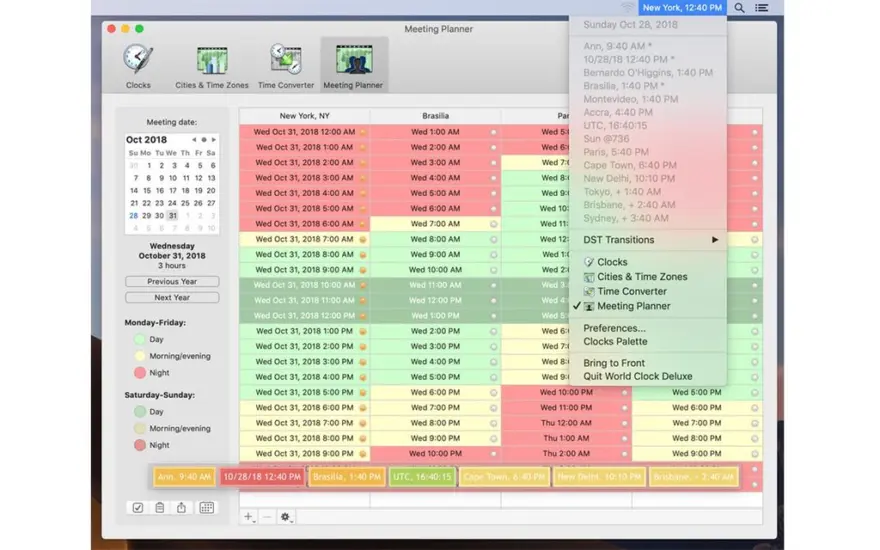Click the New York, 12:40 PM menu bar clock
Screen dimensions: 880x550
(x=682, y=8)
